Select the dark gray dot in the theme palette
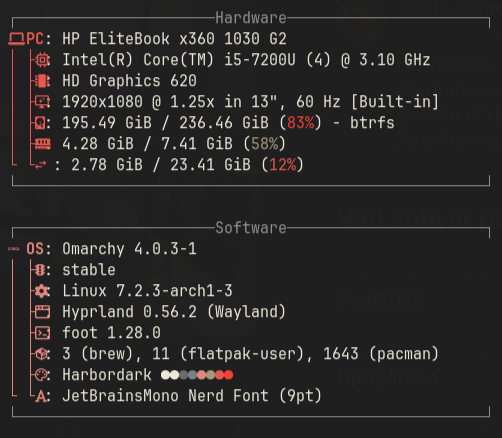 (184, 375)
